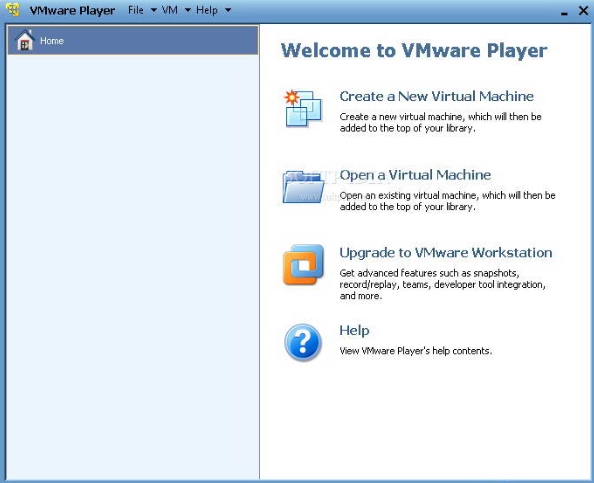The height and width of the screenshot is (483, 594).
Task: Click the Home house icon in the library
Action: click(25, 40)
